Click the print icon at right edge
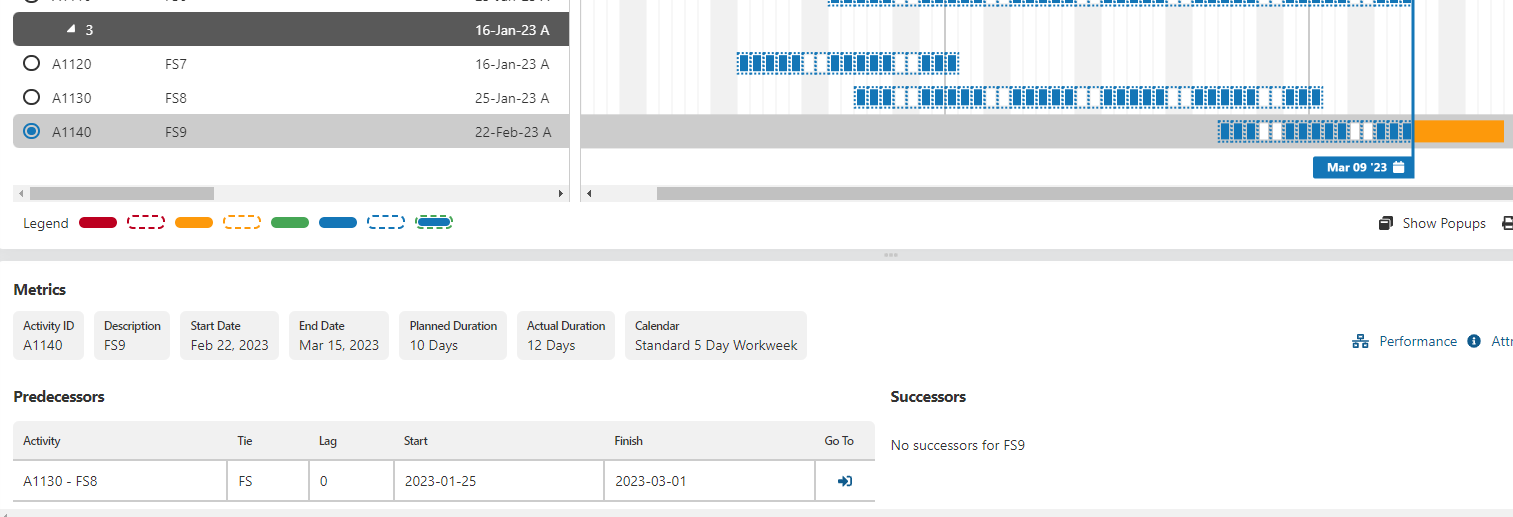The height and width of the screenshot is (517, 1513). [1507, 223]
